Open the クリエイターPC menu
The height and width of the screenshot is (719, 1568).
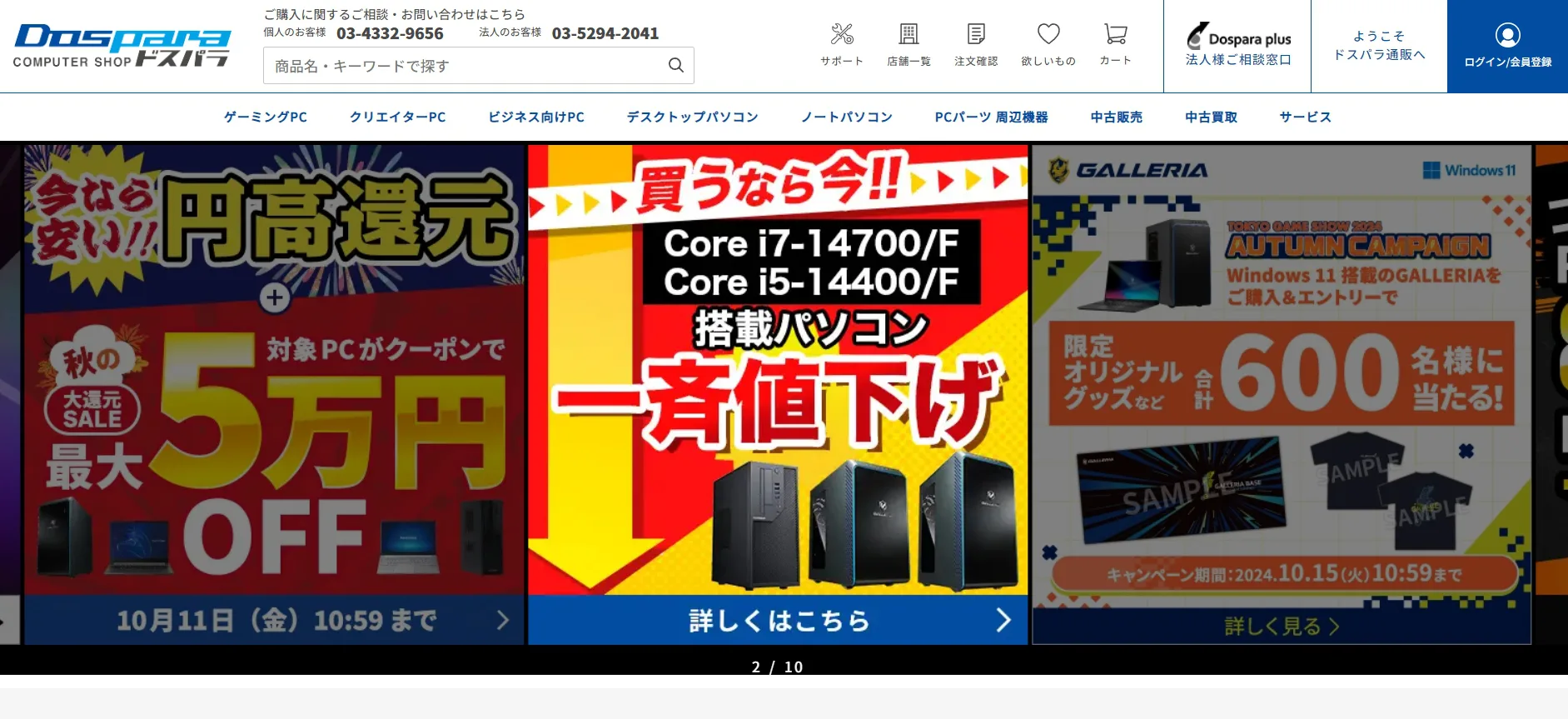click(x=397, y=117)
